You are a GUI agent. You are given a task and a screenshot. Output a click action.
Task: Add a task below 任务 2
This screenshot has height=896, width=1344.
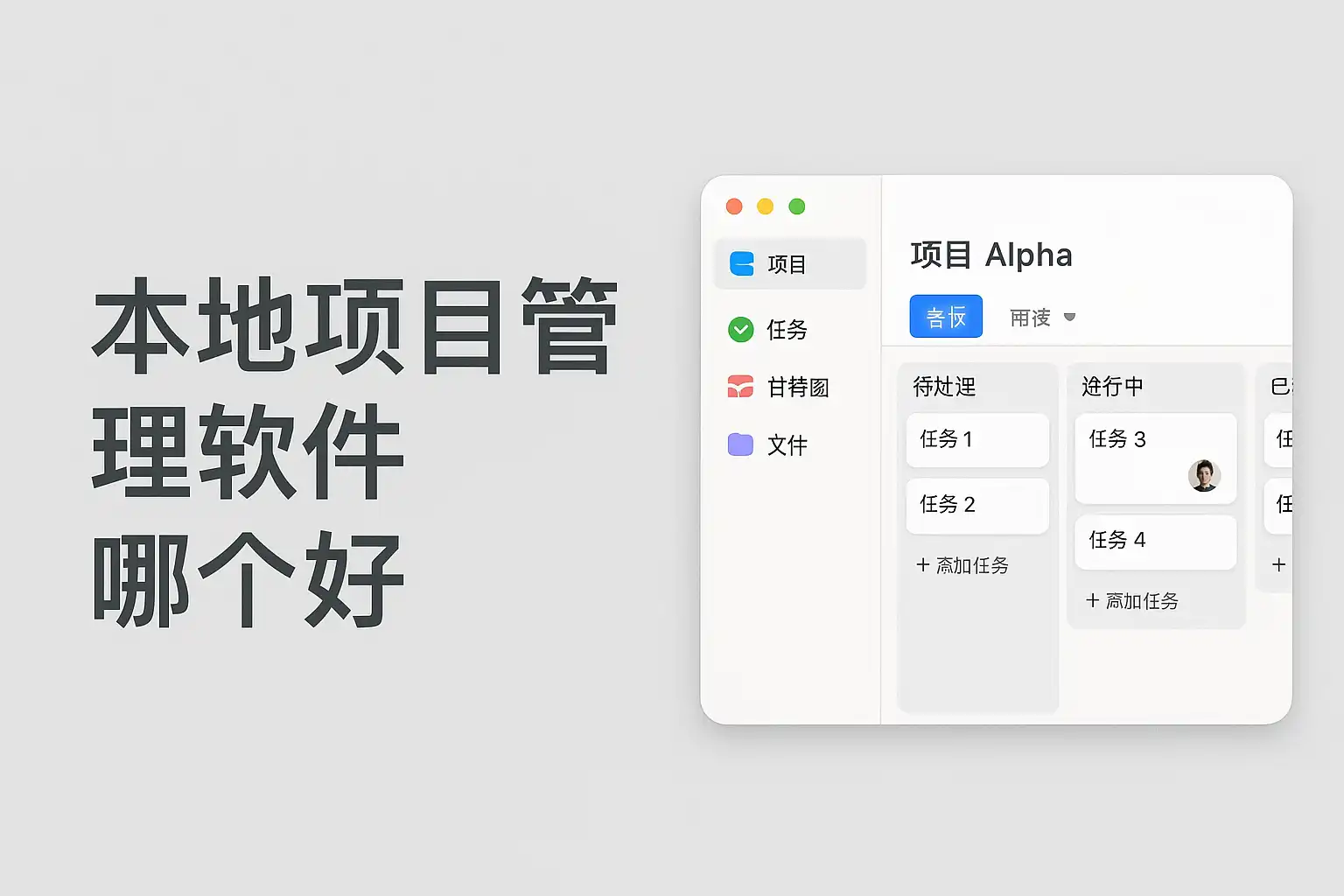(x=962, y=566)
